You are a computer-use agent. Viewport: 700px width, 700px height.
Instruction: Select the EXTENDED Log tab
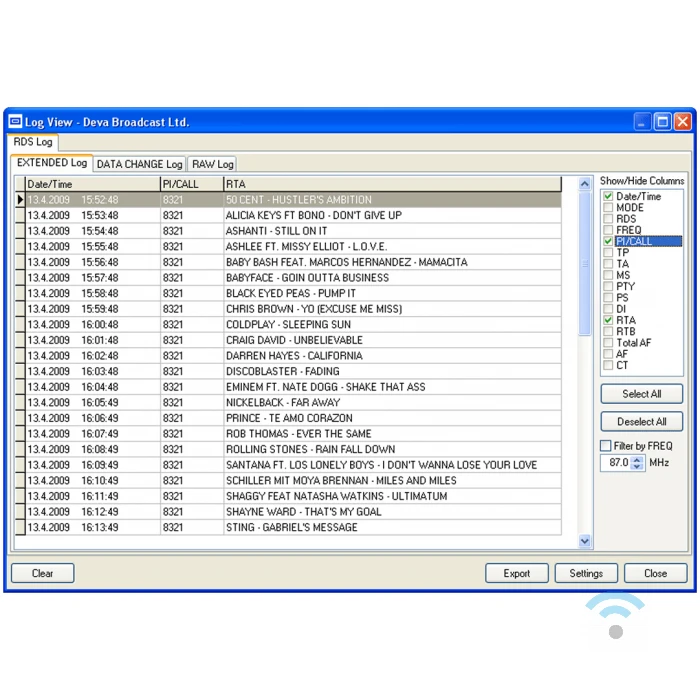pyautogui.click(x=52, y=162)
